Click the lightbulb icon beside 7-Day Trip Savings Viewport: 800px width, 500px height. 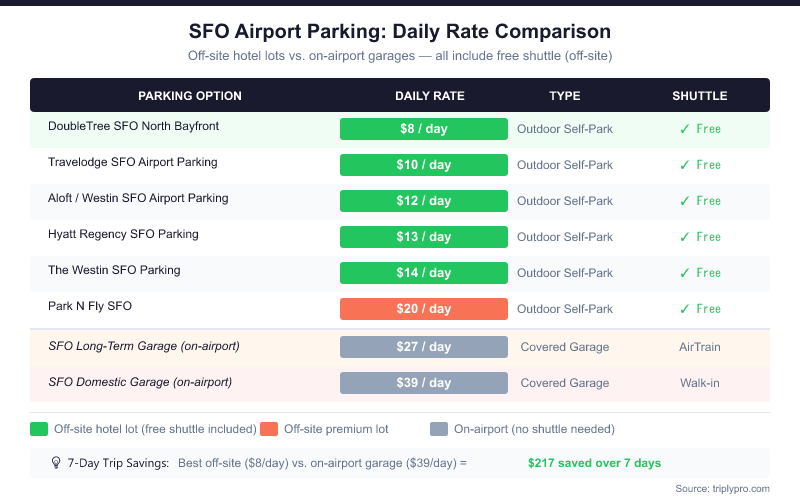click(56, 463)
